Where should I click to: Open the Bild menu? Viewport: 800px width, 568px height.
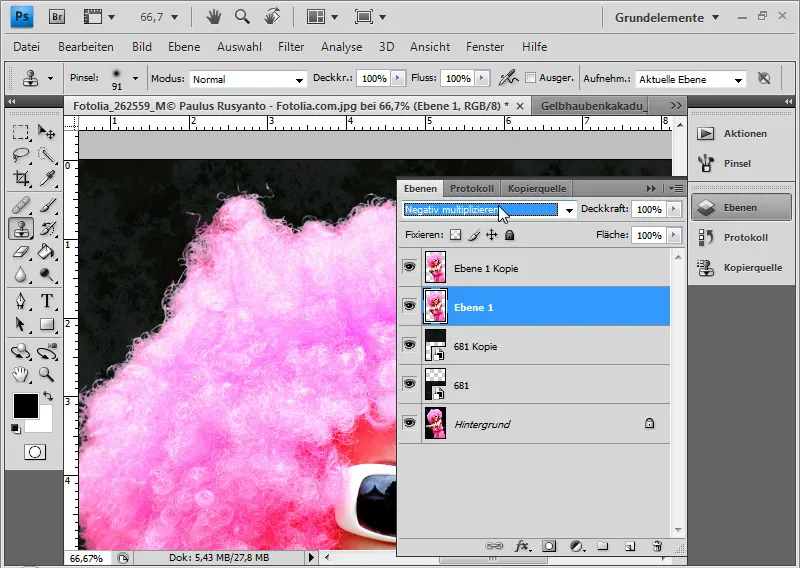point(141,47)
